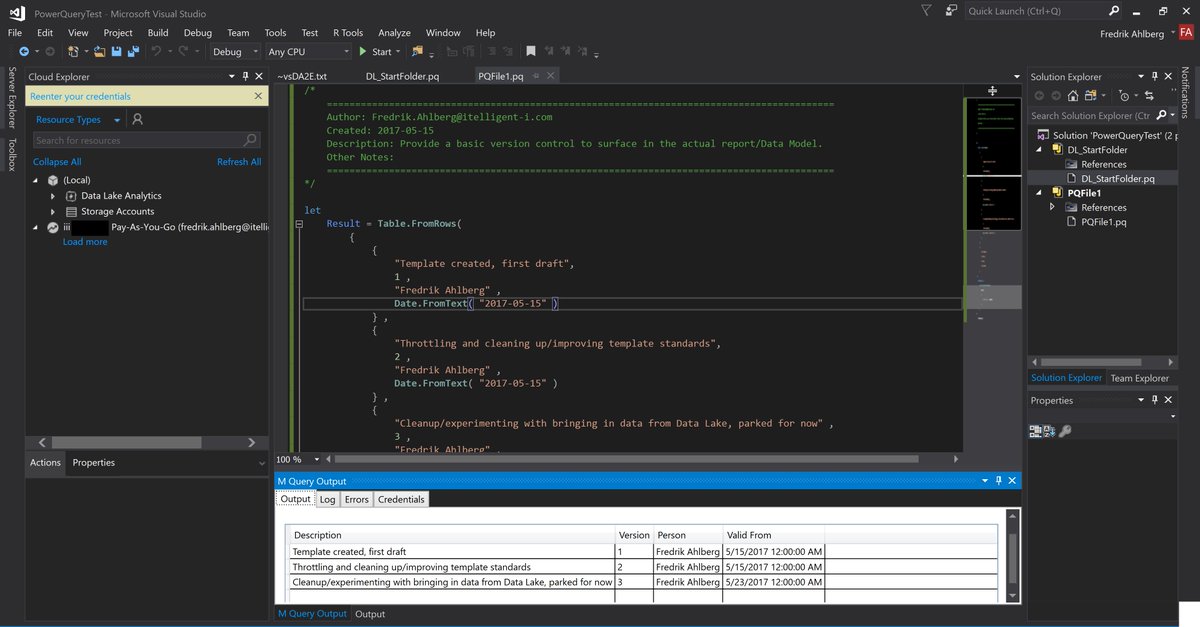Click Cloud Explorer account settings person icon
The width and height of the screenshot is (1200, 627).
pos(138,119)
